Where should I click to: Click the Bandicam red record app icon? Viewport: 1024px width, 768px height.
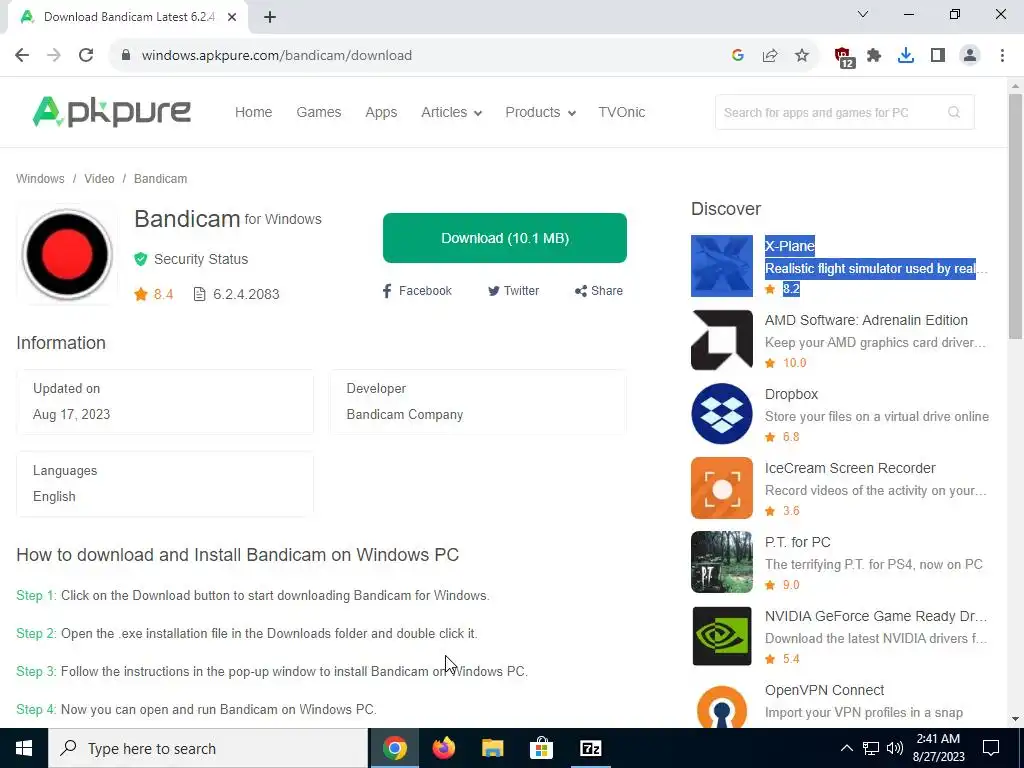tap(67, 255)
